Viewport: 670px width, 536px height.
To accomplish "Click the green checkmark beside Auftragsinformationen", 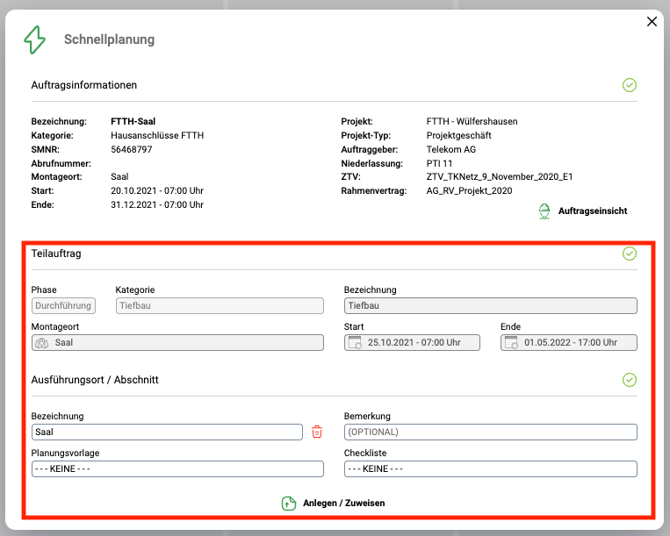I will pos(629,85).
